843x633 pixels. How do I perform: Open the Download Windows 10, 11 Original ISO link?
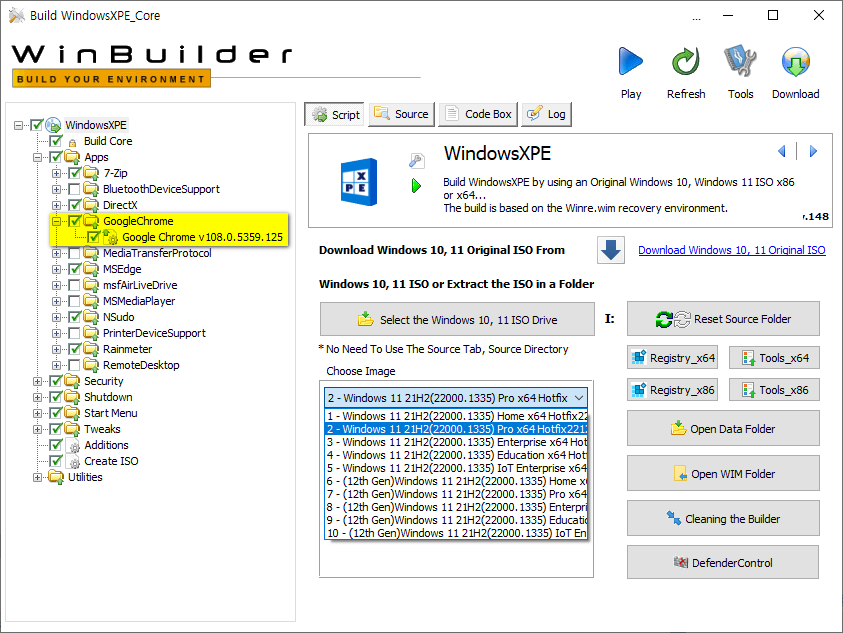tap(732, 250)
